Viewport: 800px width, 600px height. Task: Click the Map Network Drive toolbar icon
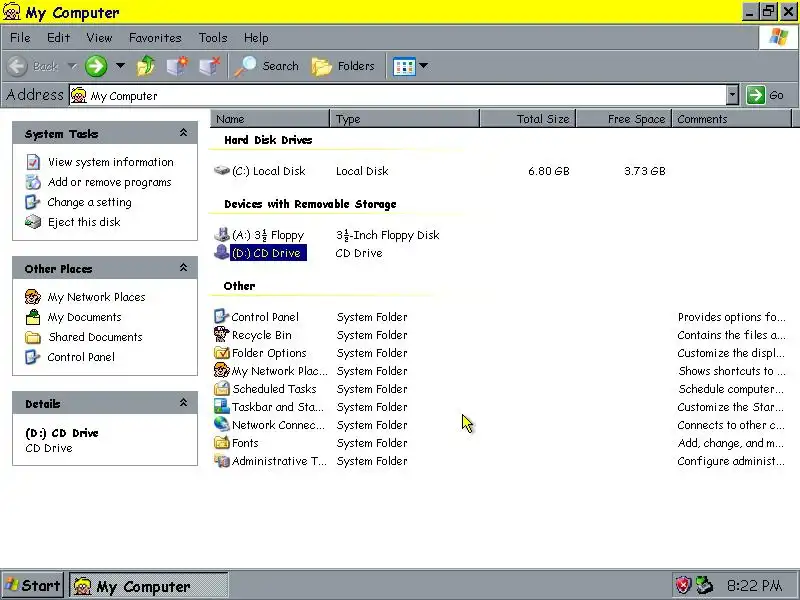tap(178, 66)
